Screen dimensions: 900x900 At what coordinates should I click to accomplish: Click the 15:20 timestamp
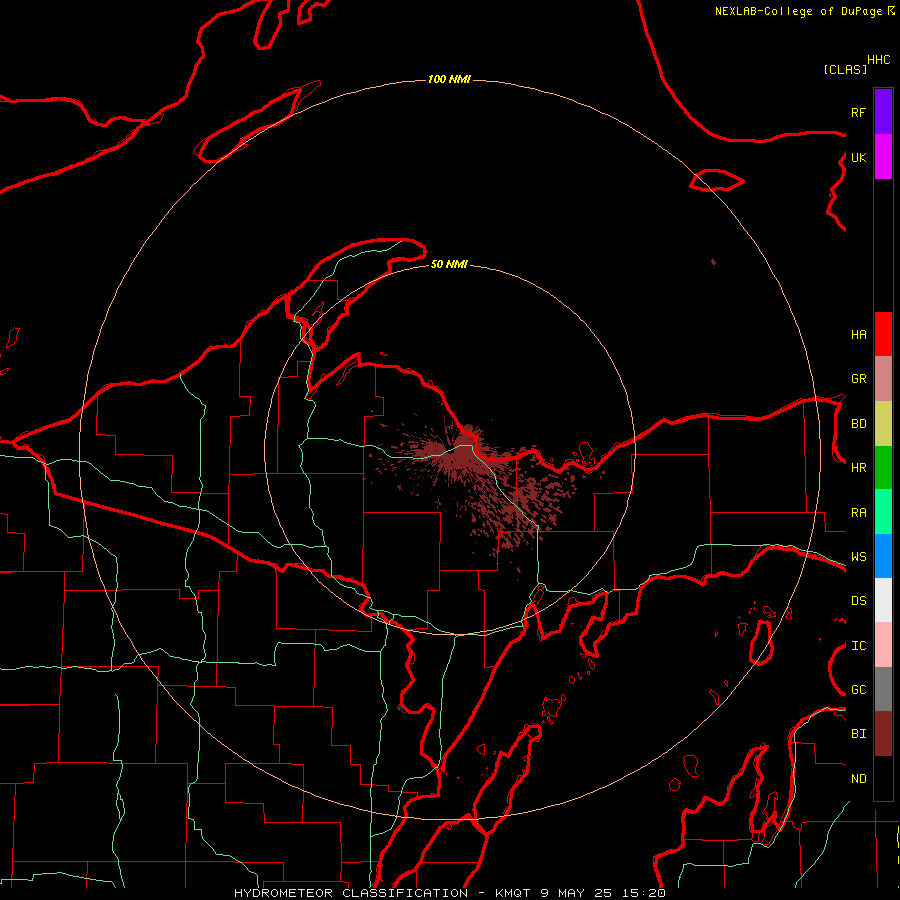644,893
